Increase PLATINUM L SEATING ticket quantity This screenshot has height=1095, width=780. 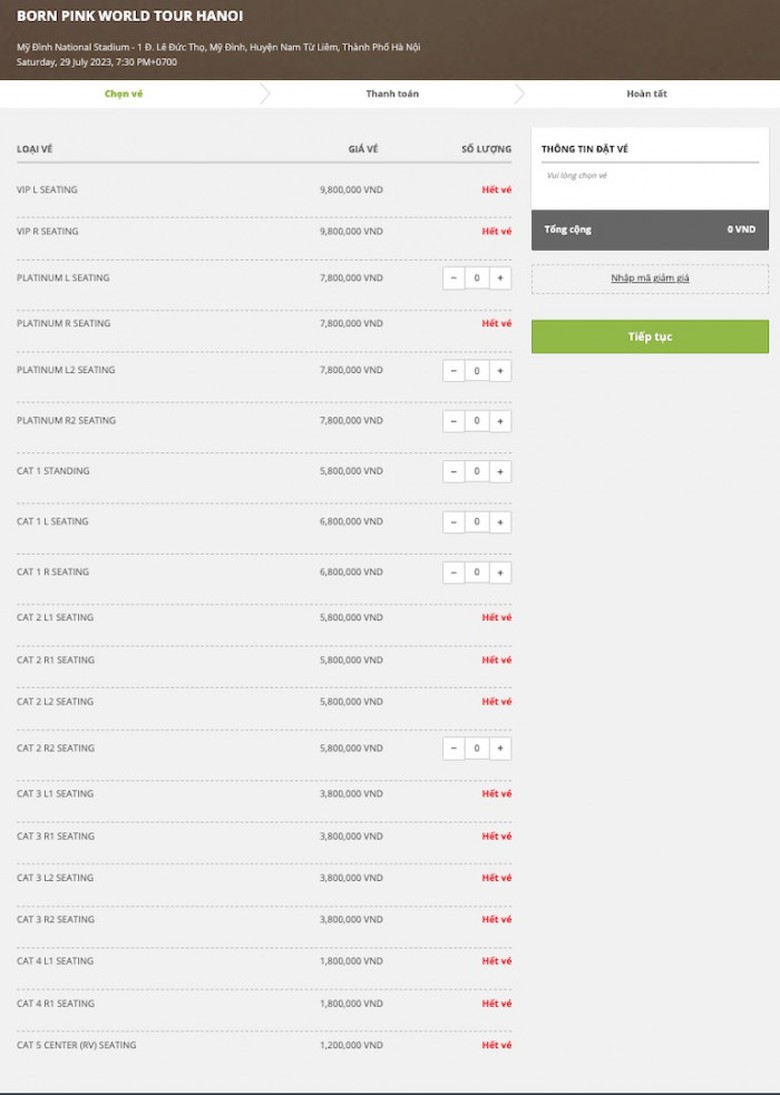pos(500,278)
